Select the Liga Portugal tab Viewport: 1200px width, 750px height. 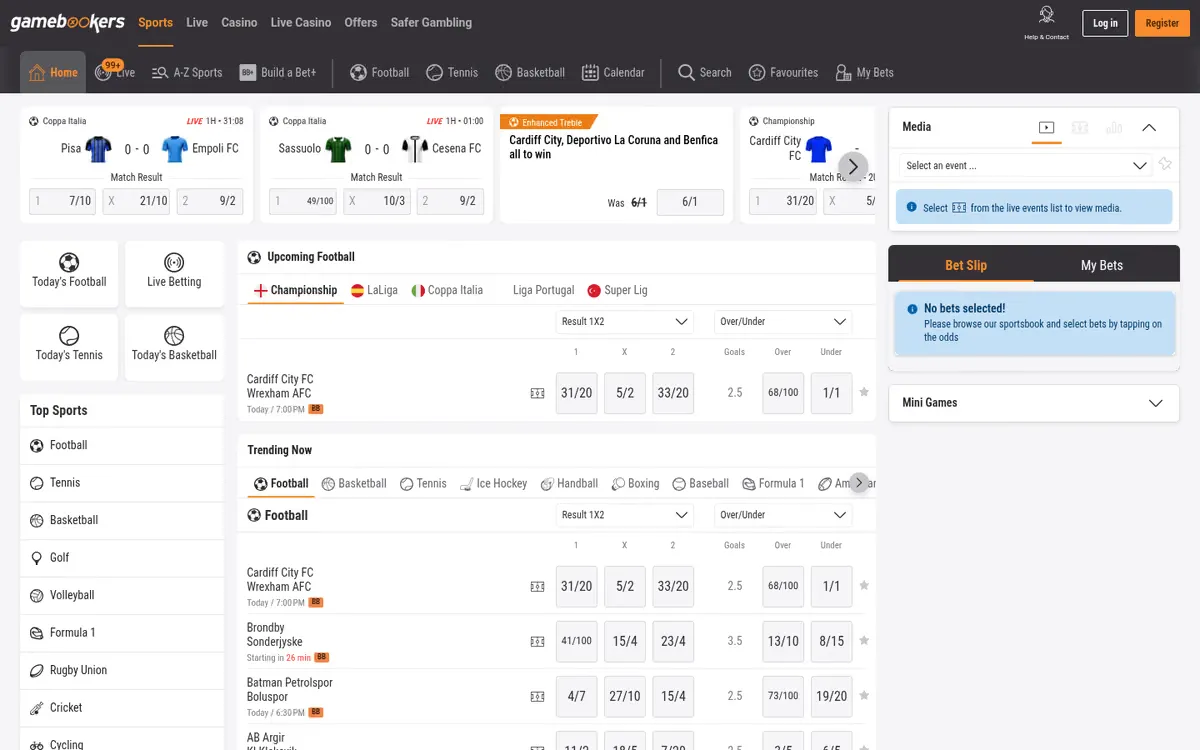(543, 290)
